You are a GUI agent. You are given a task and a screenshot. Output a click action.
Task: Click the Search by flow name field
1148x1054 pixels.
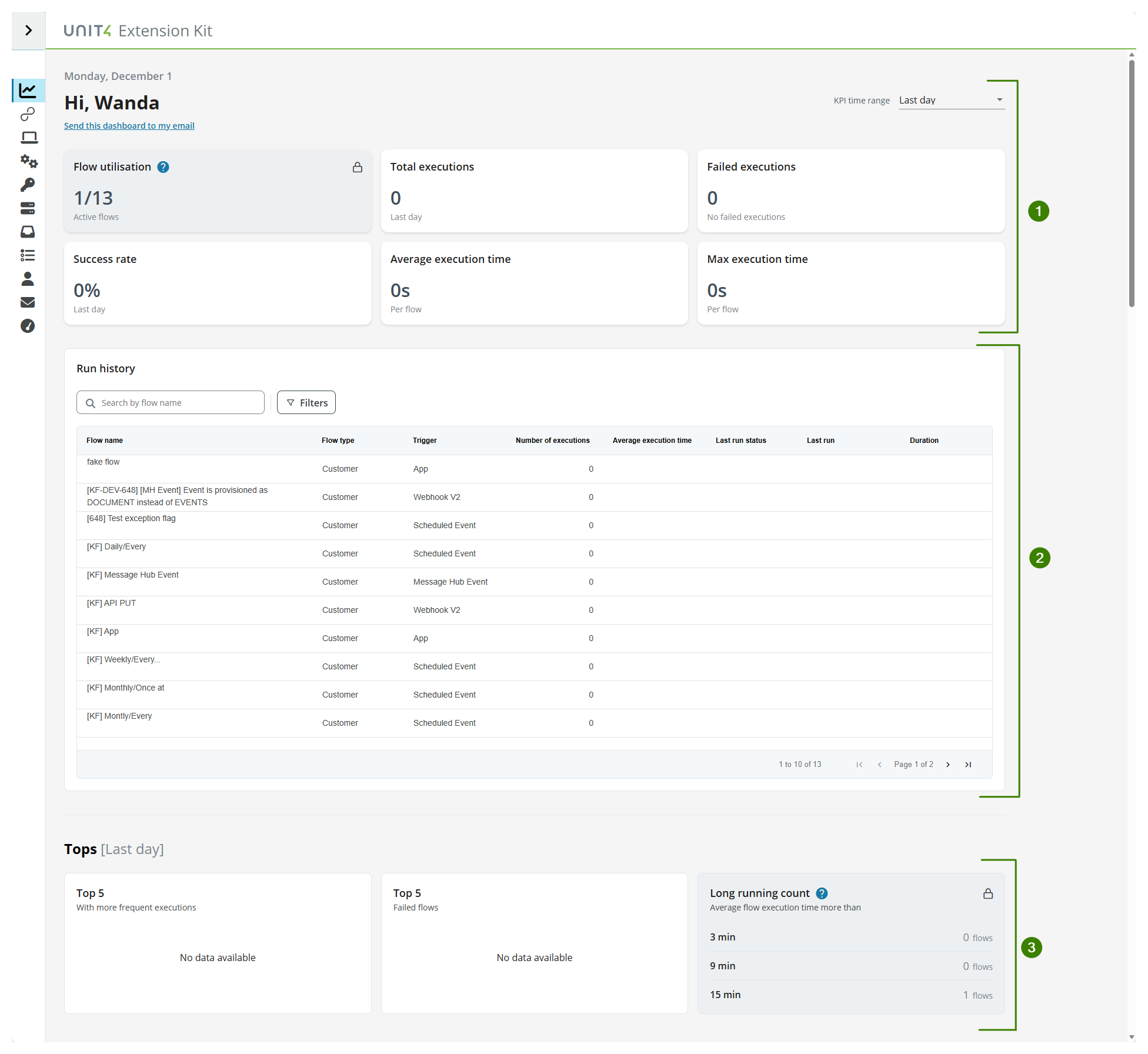pos(170,402)
